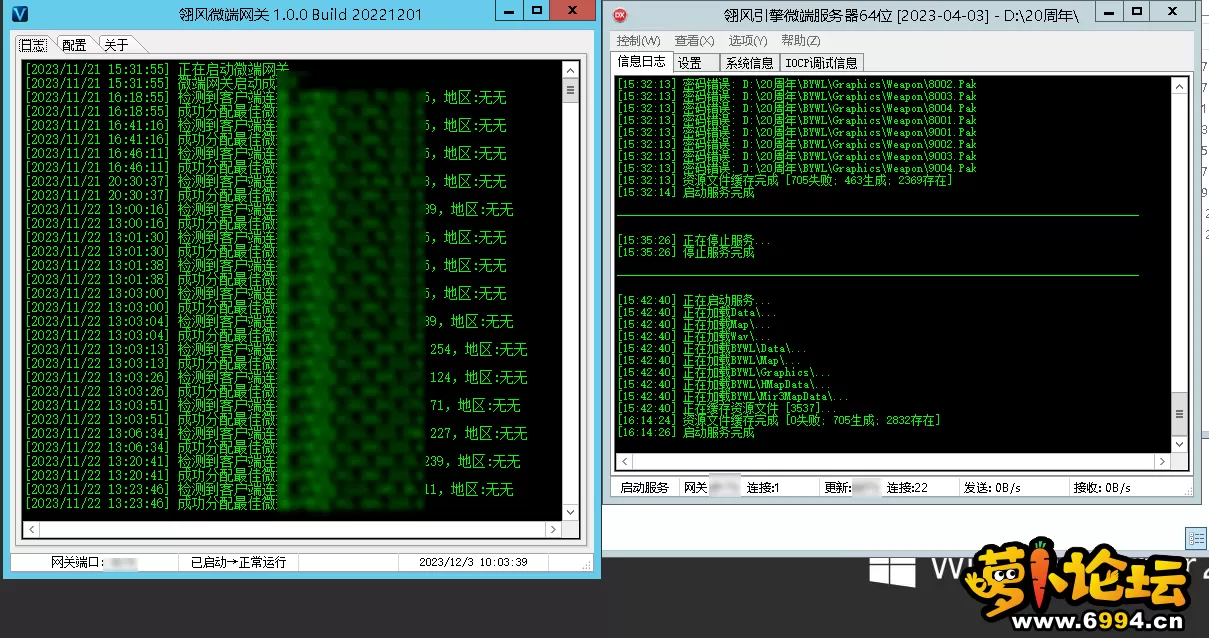The image size is (1209, 638).
Task: Click the 网关端口 status label
Action: point(77,562)
